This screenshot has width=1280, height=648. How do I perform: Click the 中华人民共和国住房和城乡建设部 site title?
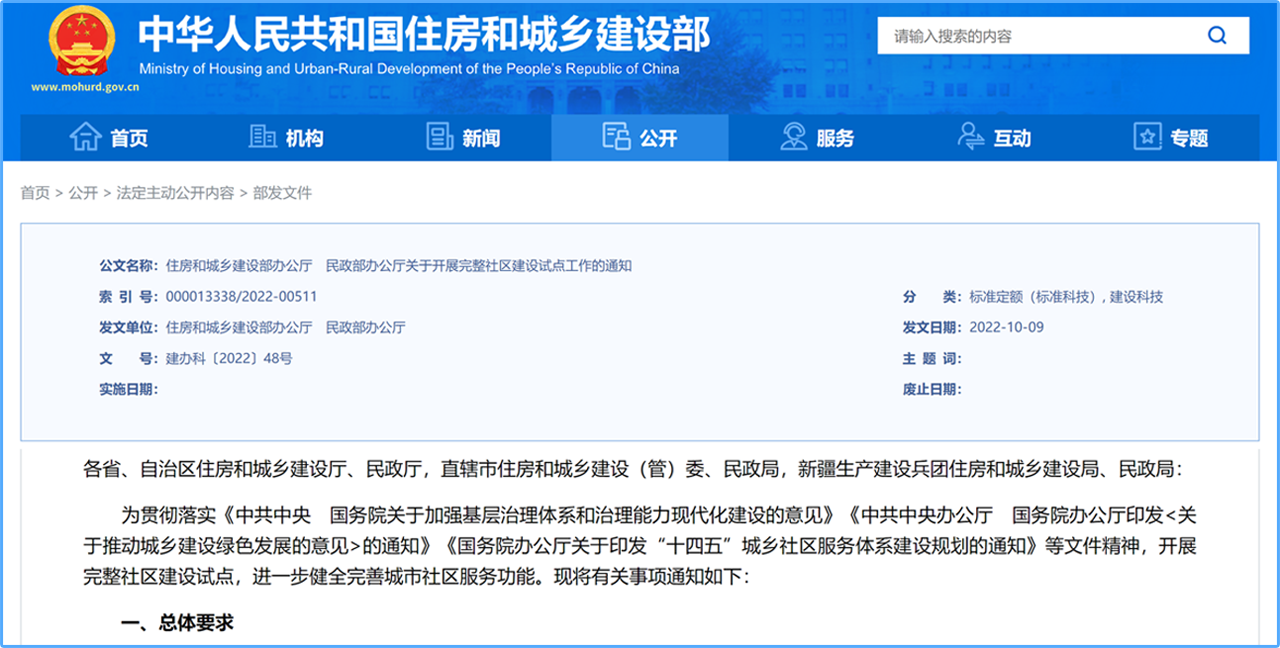tap(423, 35)
